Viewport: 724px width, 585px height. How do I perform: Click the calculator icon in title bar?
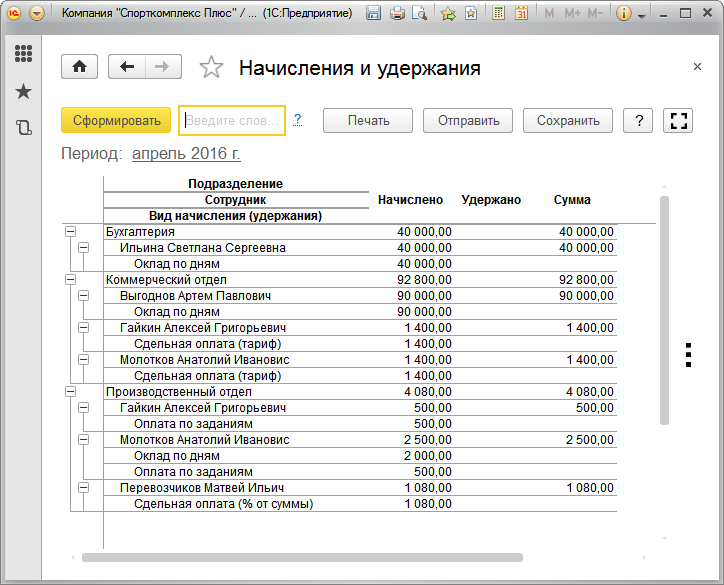click(x=497, y=14)
